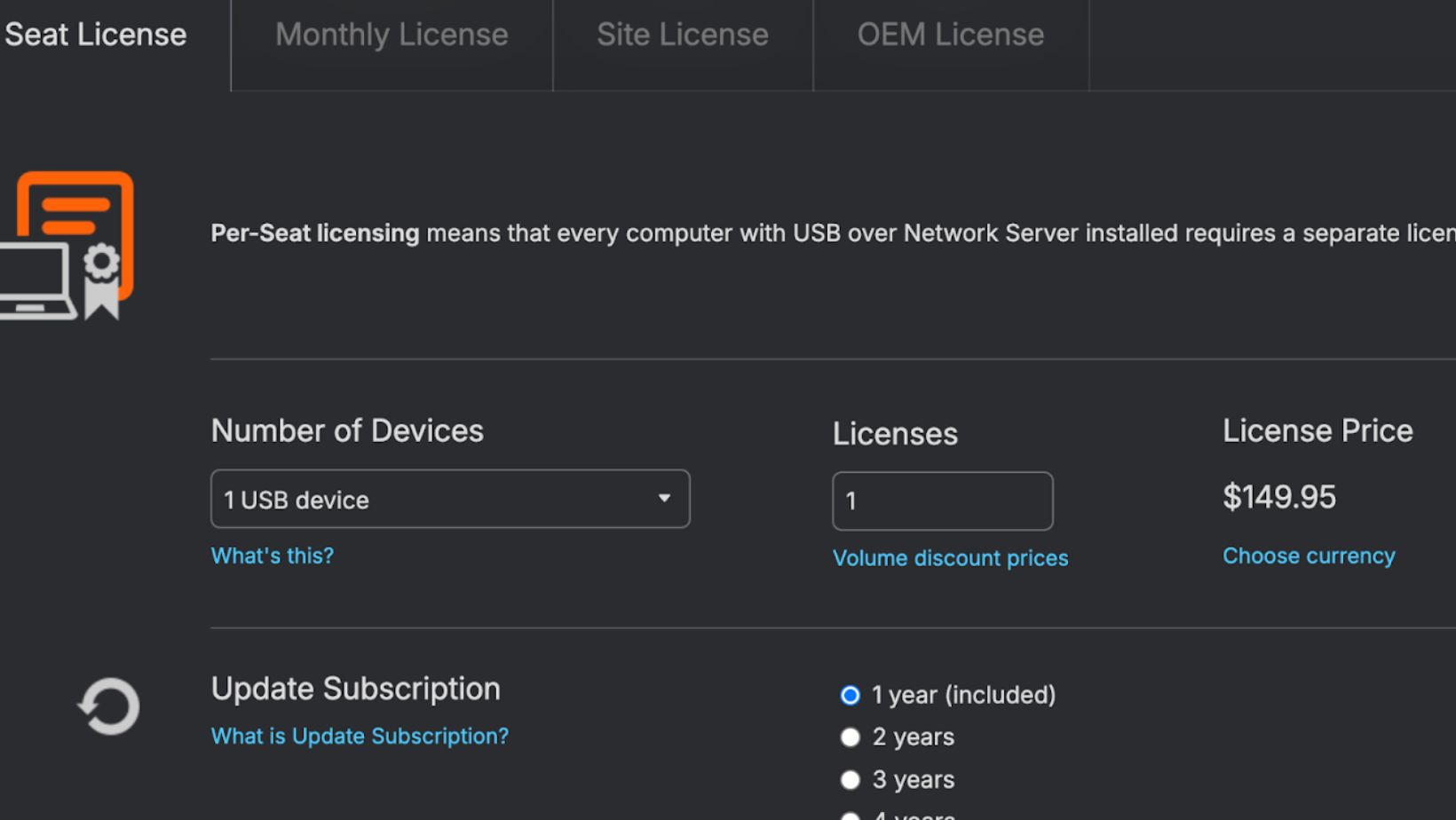
Task: Focus the Licenses quantity input field
Action: 942,501
